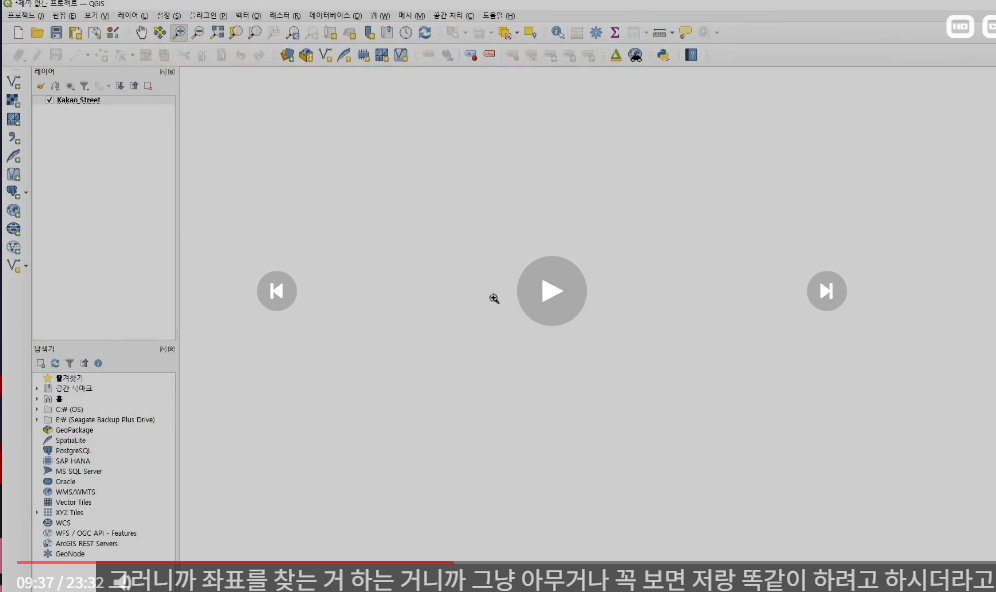Select Oracle in the browser
Viewport: 996px width, 592px height.
pyautogui.click(x=65, y=481)
